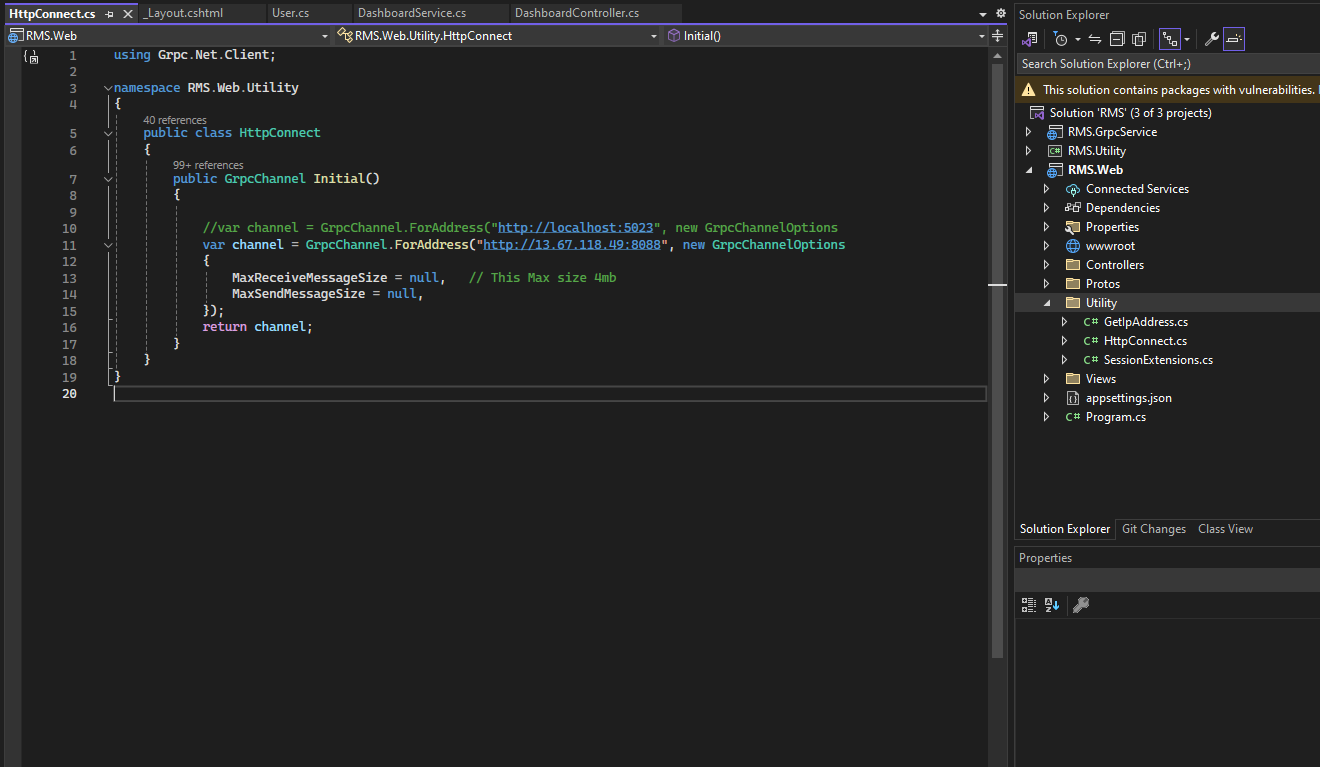Screen dimensions: 1320x767
Task: Open solution Properties wrench icon
Action: point(1211,39)
